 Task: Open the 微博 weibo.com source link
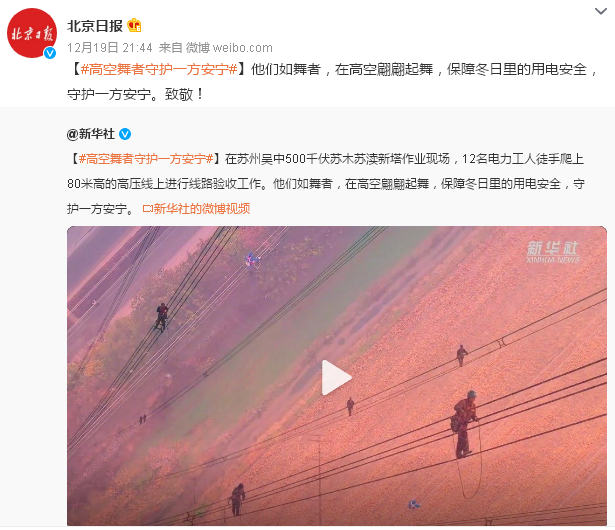229,48
